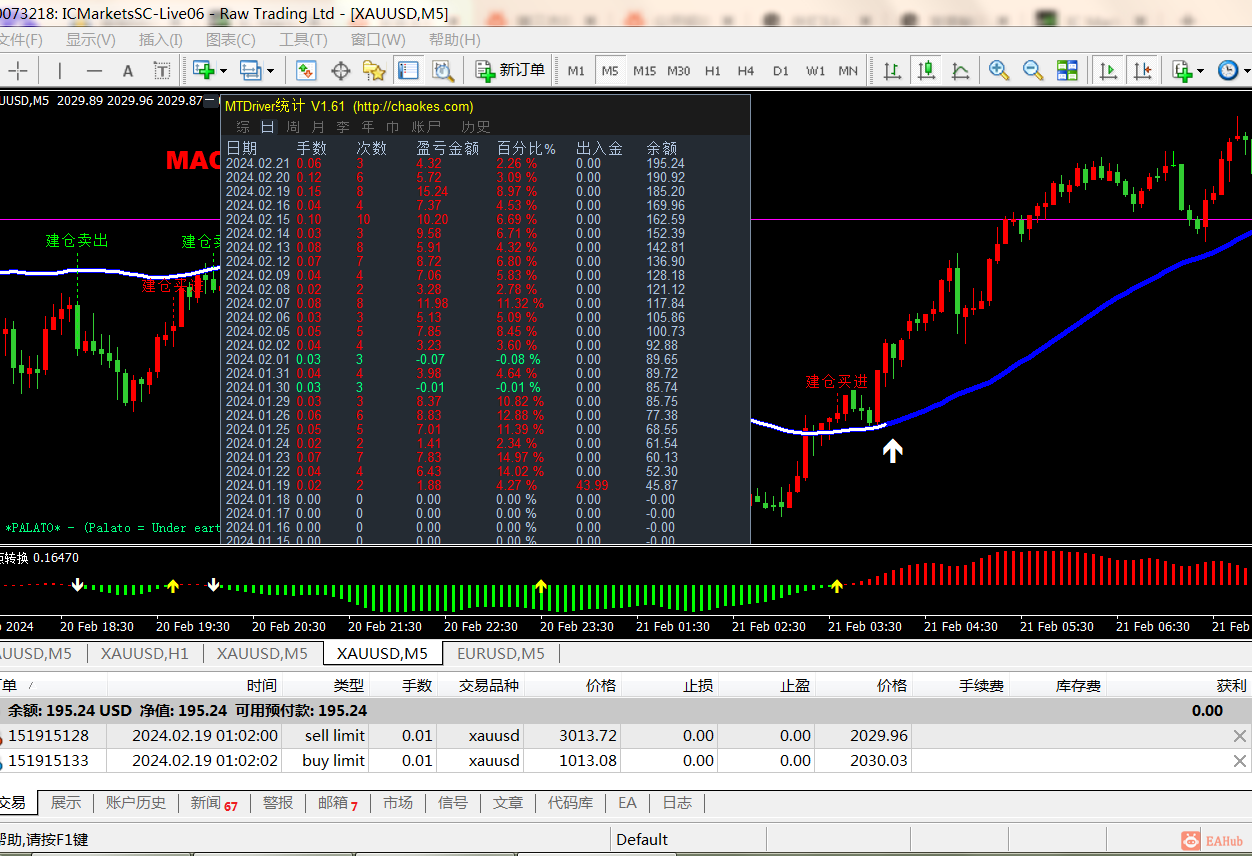1252x856 pixels.
Task: Select the vertical line drawing tool
Action: tap(60, 70)
